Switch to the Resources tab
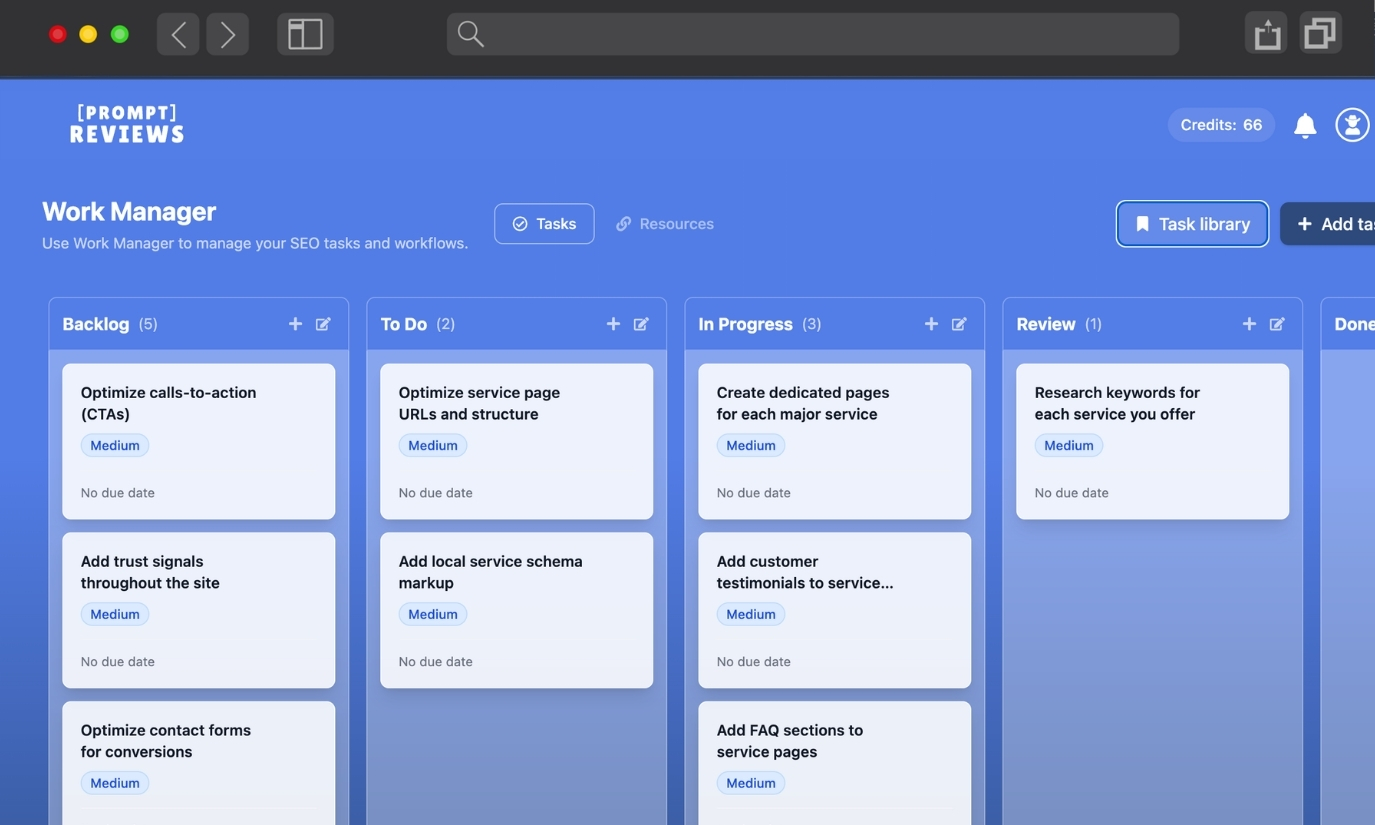Screen dimensions: 1375x825 [x=665, y=224]
